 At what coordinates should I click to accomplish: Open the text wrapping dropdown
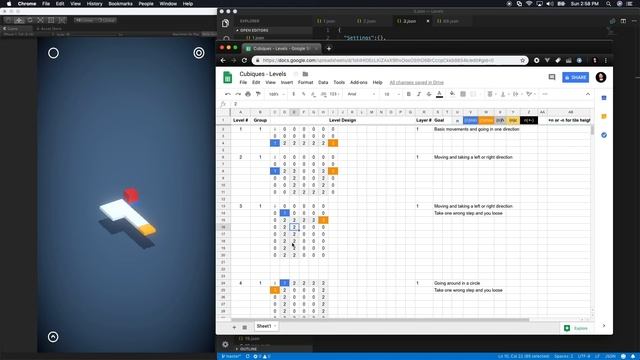point(517,94)
